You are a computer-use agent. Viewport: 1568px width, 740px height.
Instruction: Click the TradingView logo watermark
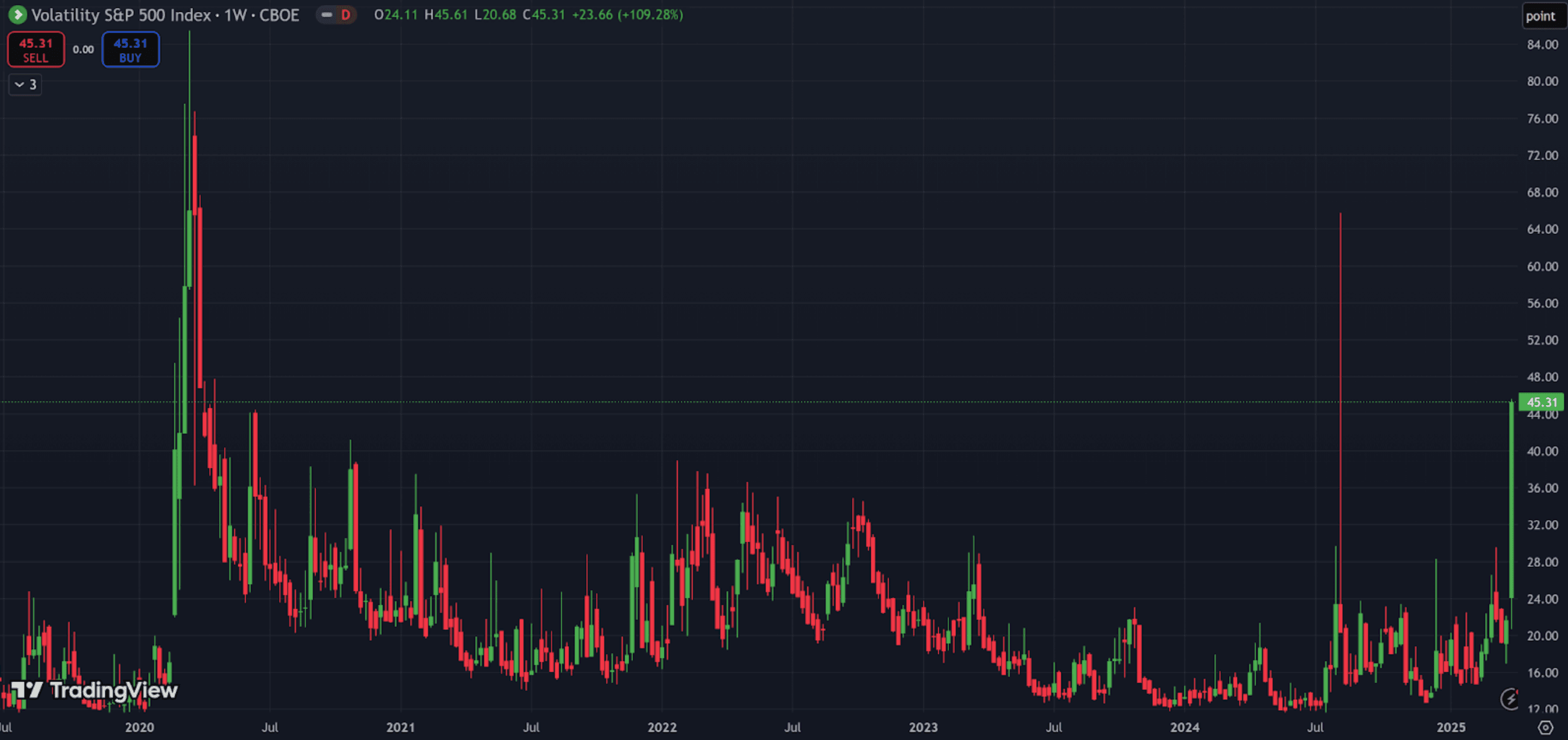pyautogui.click(x=94, y=690)
